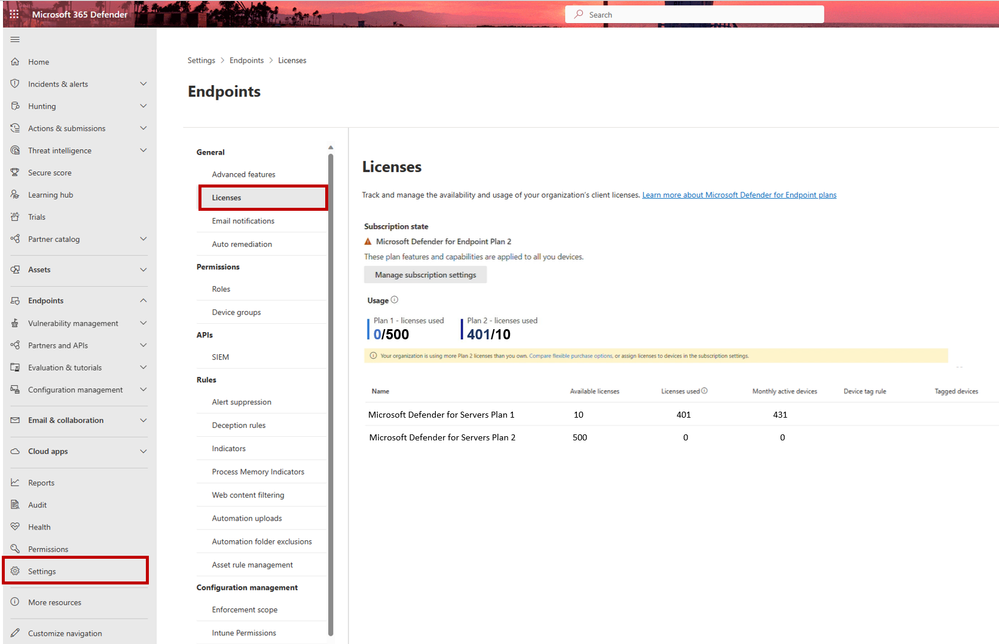The width and height of the screenshot is (999, 644).
Task: Expand Threat intelligence chevron
Action: 143,150
